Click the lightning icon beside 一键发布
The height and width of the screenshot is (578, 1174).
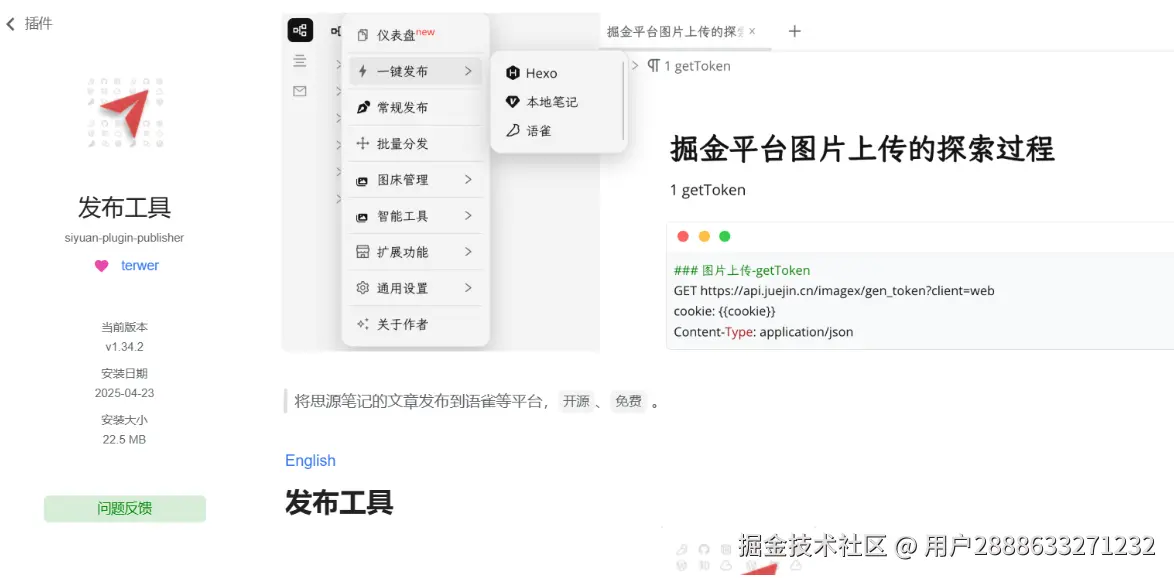coord(363,71)
